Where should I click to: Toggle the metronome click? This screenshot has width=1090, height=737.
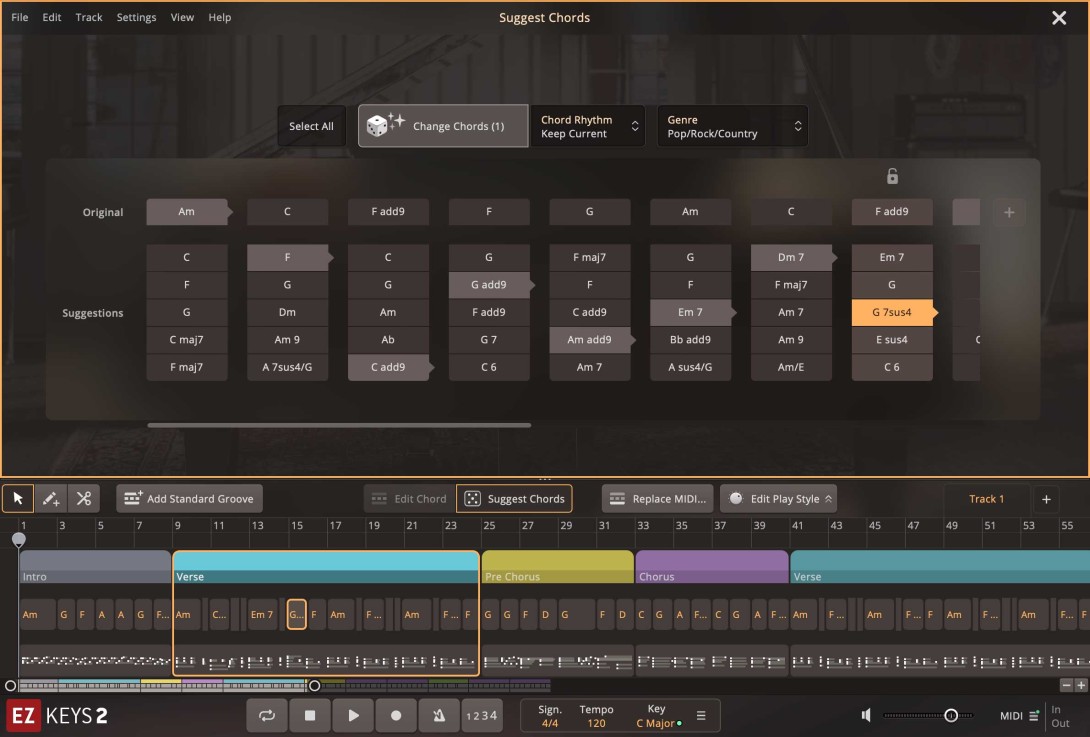tap(438, 715)
